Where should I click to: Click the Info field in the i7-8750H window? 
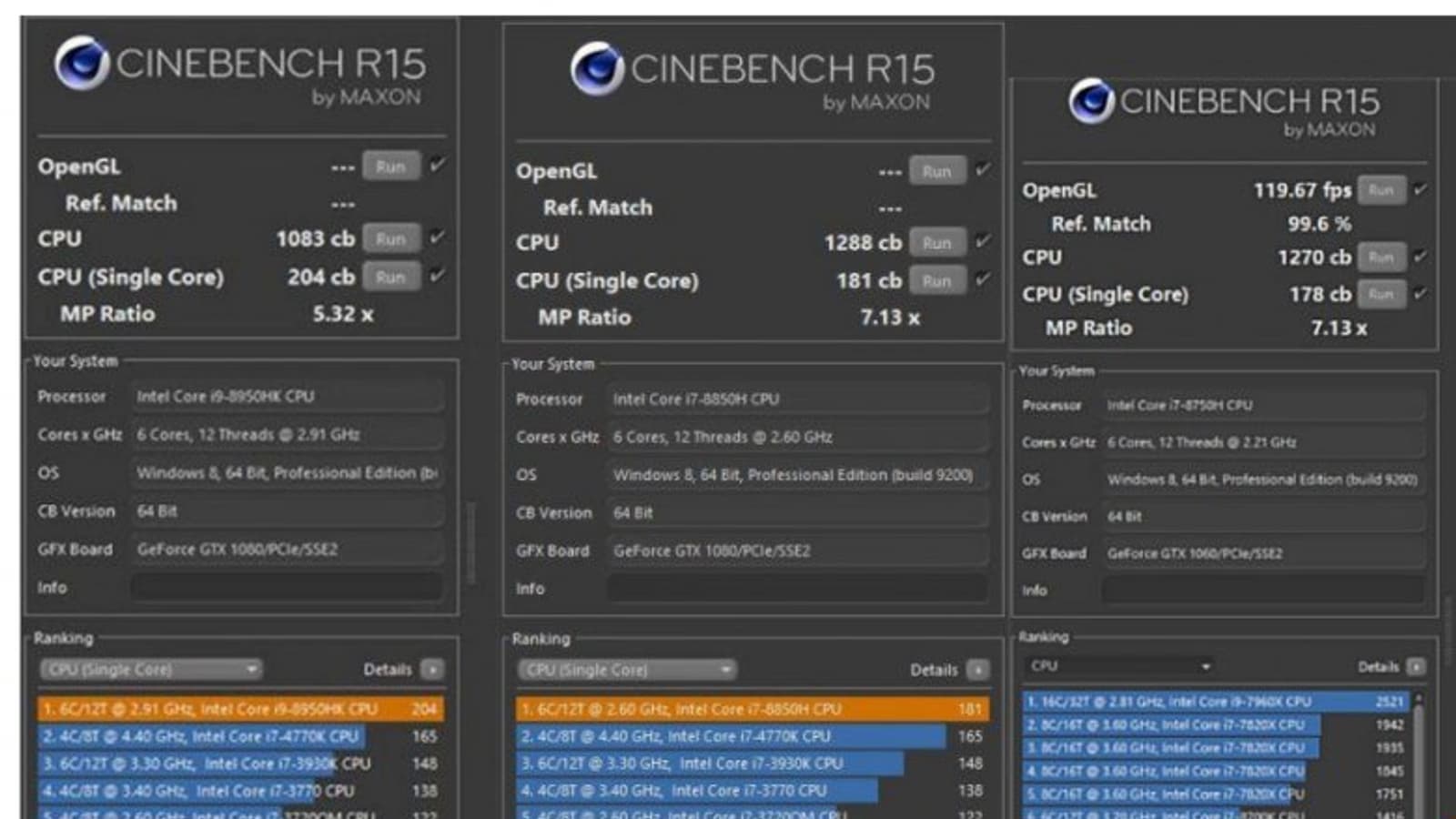coord(1264,591)
